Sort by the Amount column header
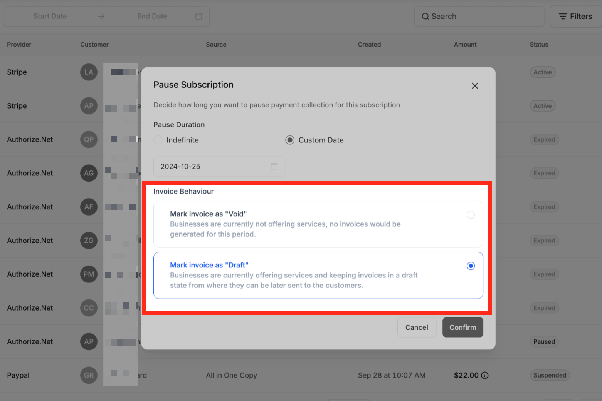This screenshot has width=602, height=401. (x=465, y=45)
